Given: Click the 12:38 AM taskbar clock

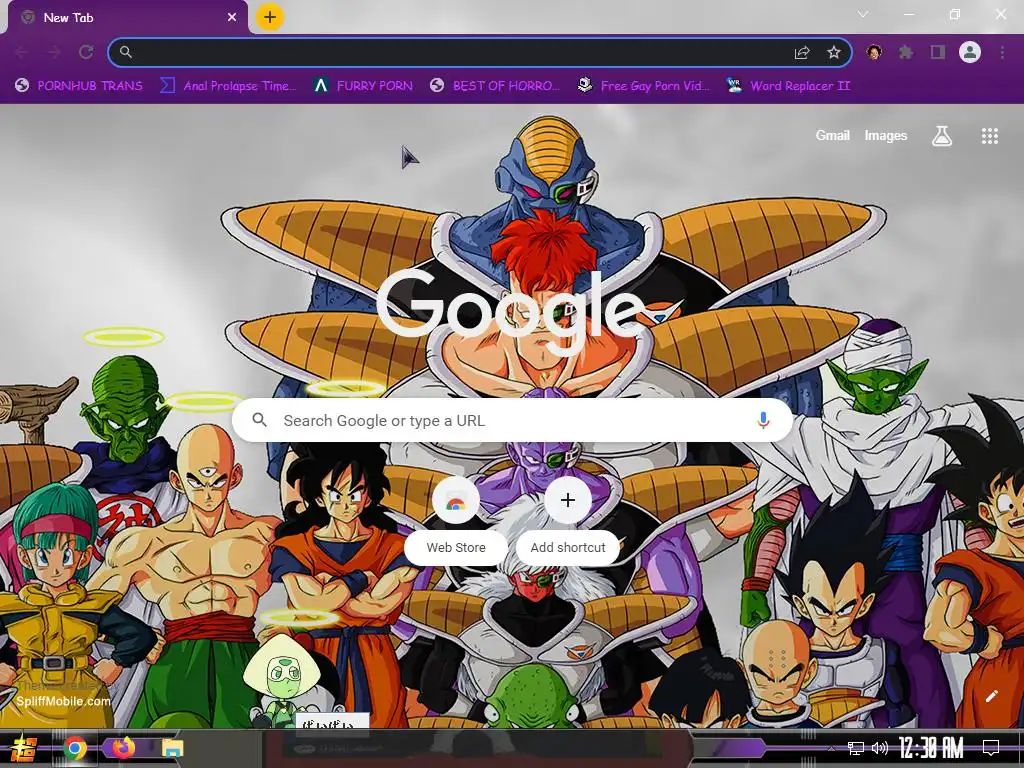Looking at the screenshot, I should click(x=930, y=747).
